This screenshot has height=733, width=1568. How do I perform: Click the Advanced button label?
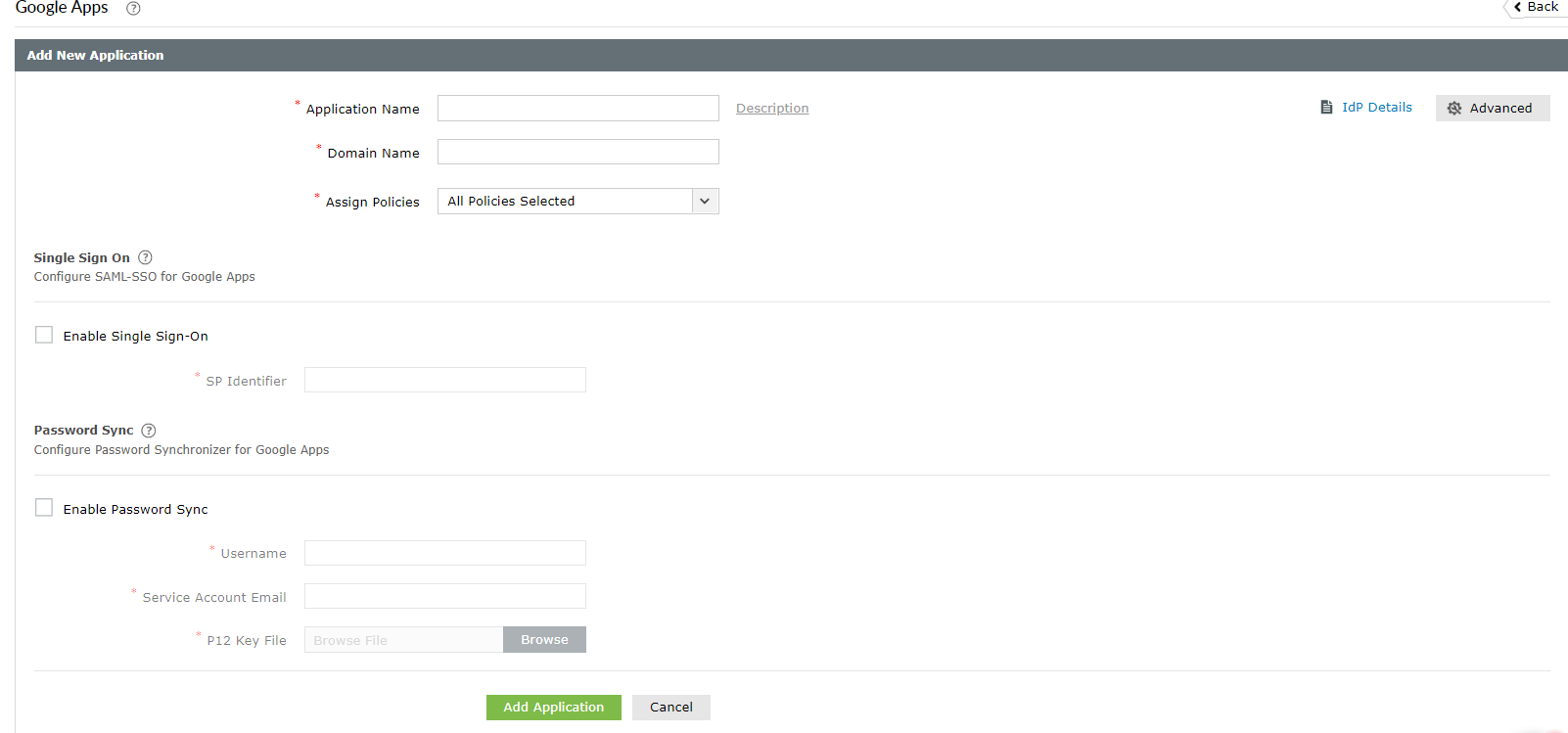(1500, 109)
